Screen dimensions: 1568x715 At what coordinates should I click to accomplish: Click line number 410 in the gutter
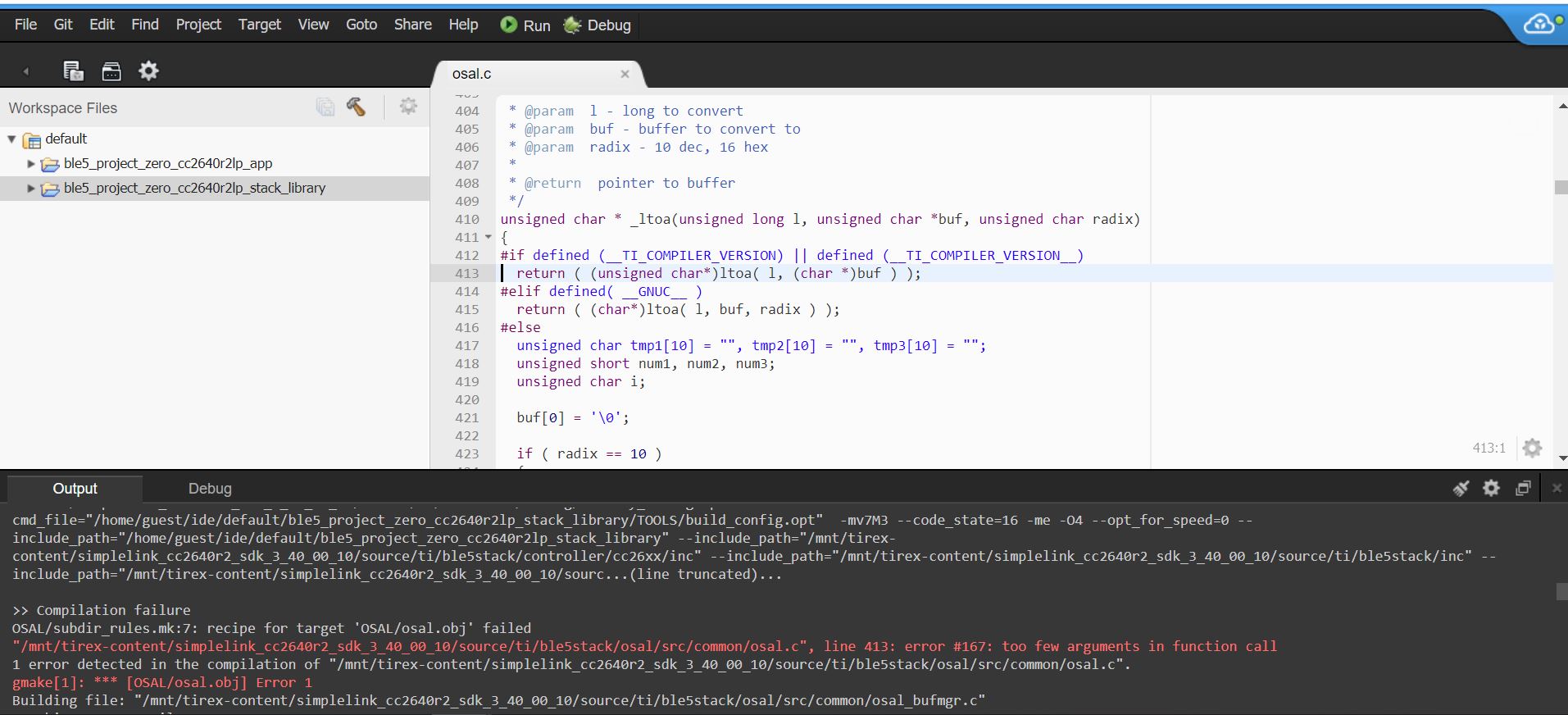(466, 220)
